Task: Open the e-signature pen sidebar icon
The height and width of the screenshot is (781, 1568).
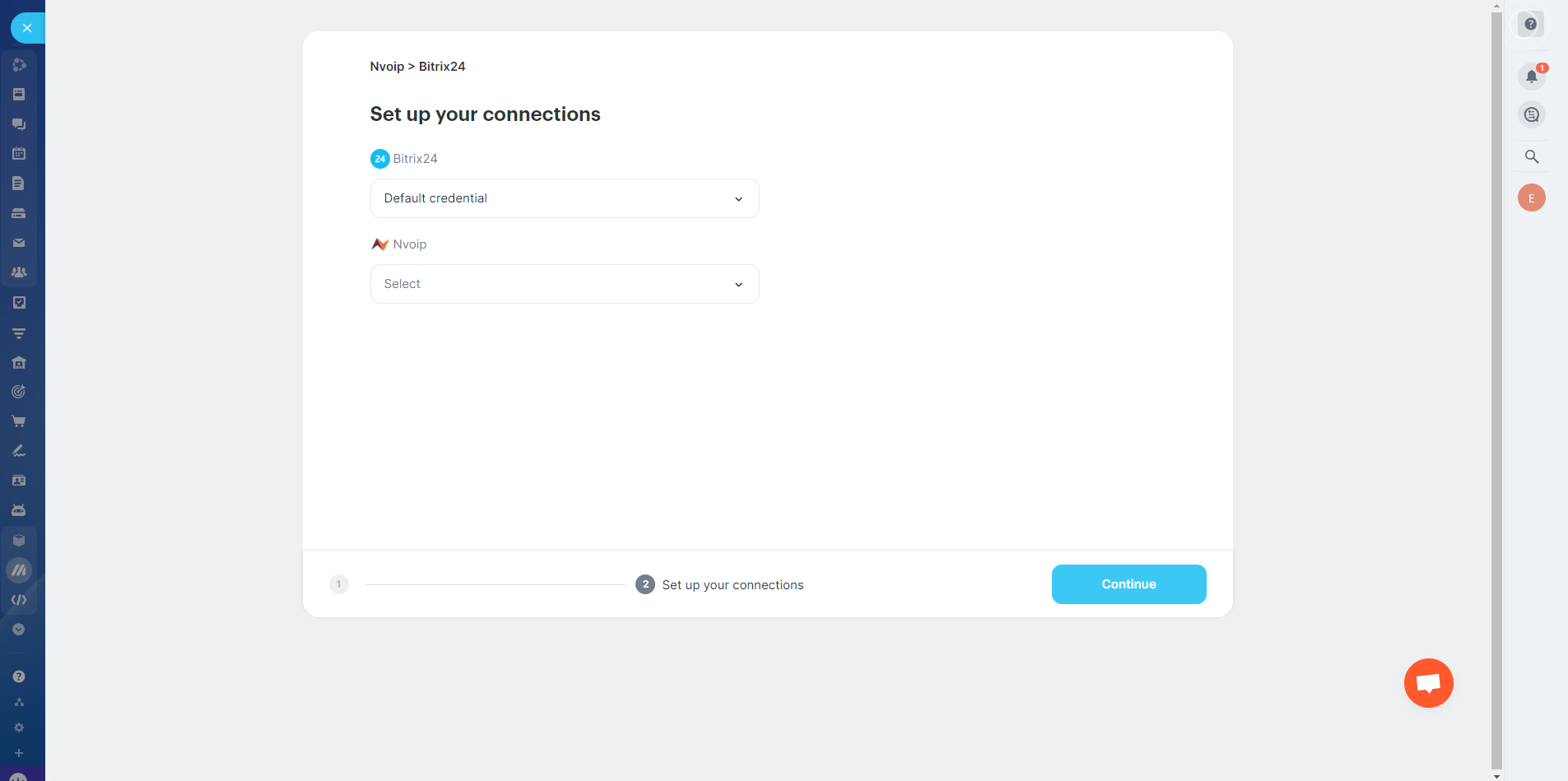Action: 19,451
